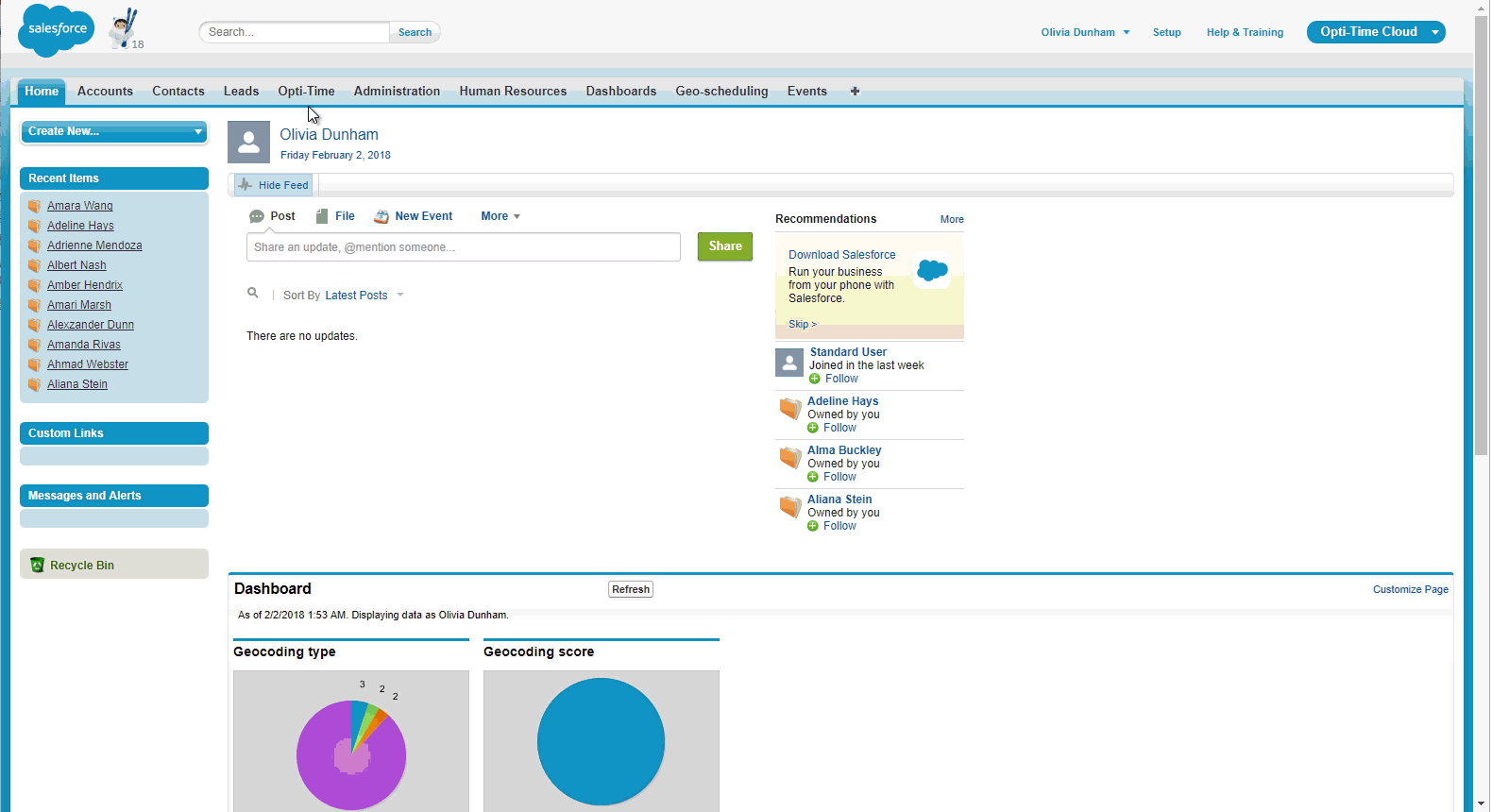The image size is (1492, 812).
Task: Click the Salesforce cloud logo
Action: tap(56, 29)
